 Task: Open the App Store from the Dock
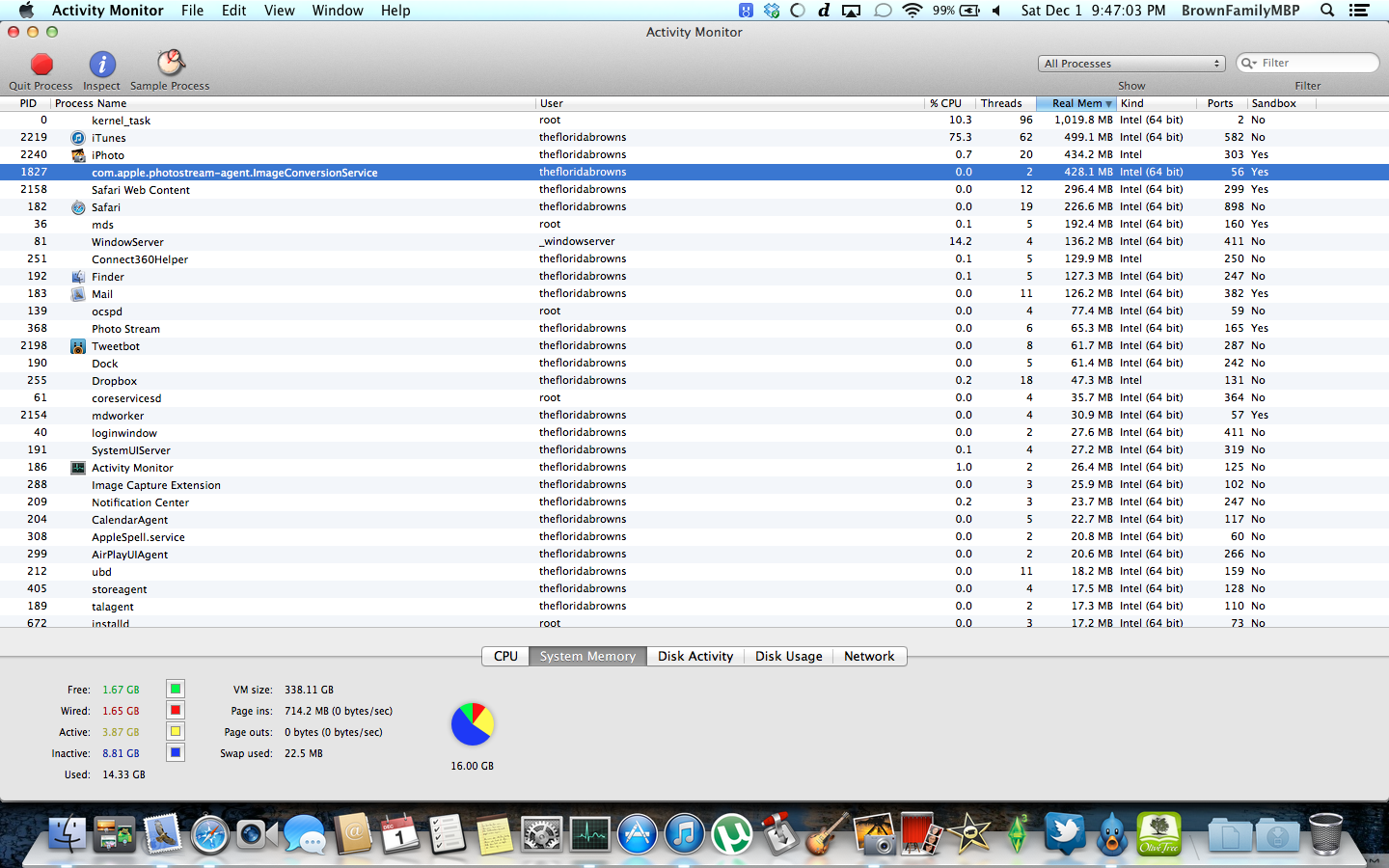pos(637,834)
